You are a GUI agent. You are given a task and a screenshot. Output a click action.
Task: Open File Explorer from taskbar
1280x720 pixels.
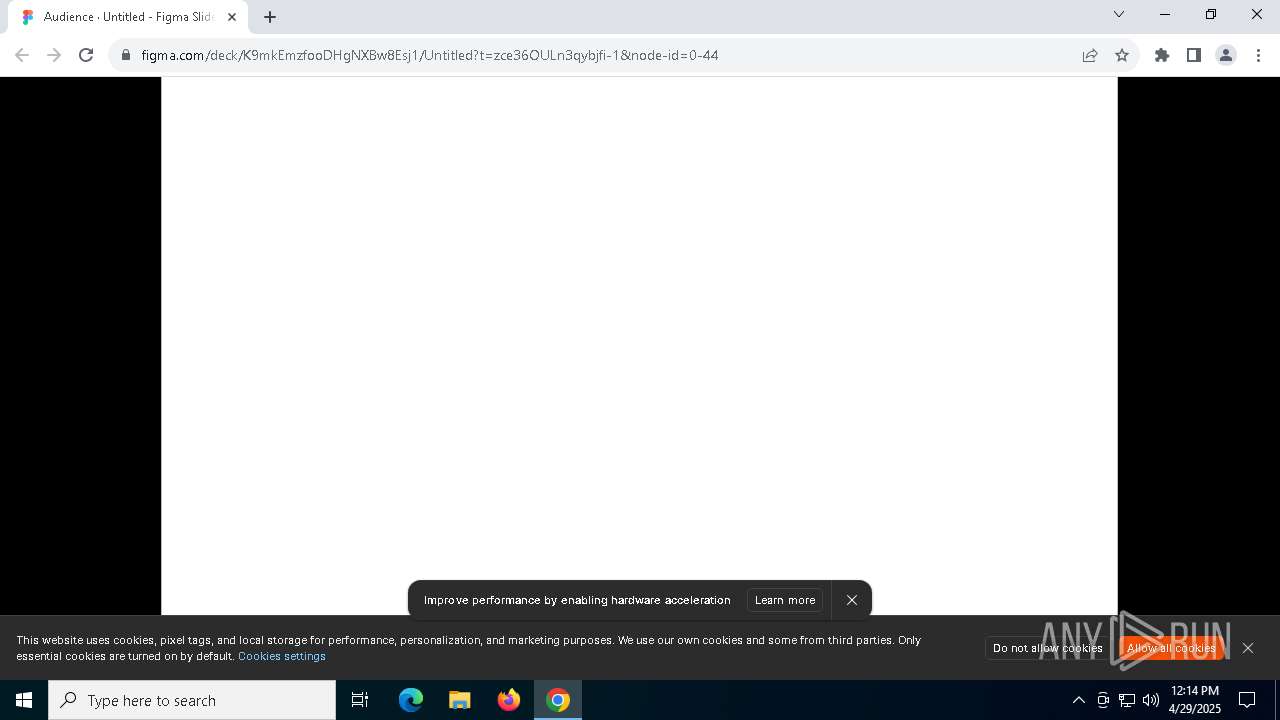(x=460, y=700)
